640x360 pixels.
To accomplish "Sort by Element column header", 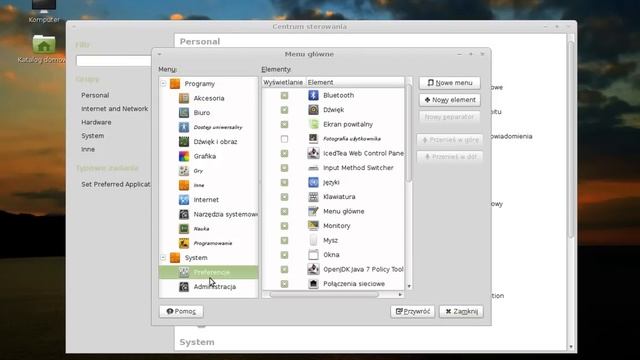I will [355, 82].
